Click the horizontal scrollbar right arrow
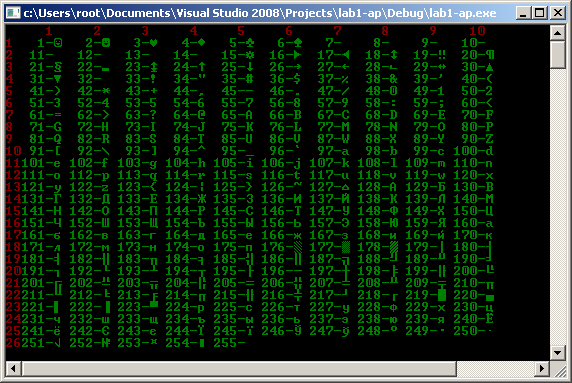The height and width of the screenshot is (383, 572). (x=542, y=369)
